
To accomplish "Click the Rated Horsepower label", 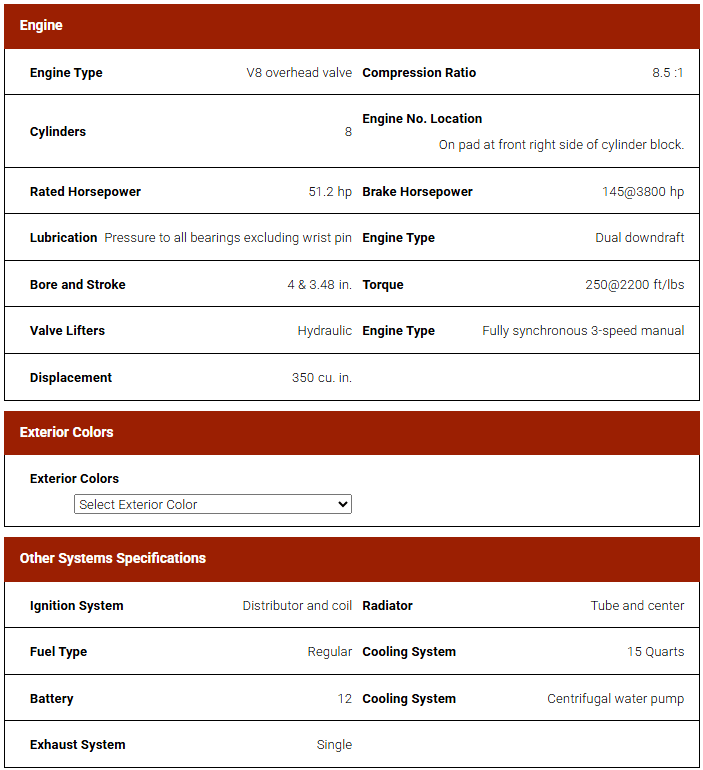I will coord(85,192).
